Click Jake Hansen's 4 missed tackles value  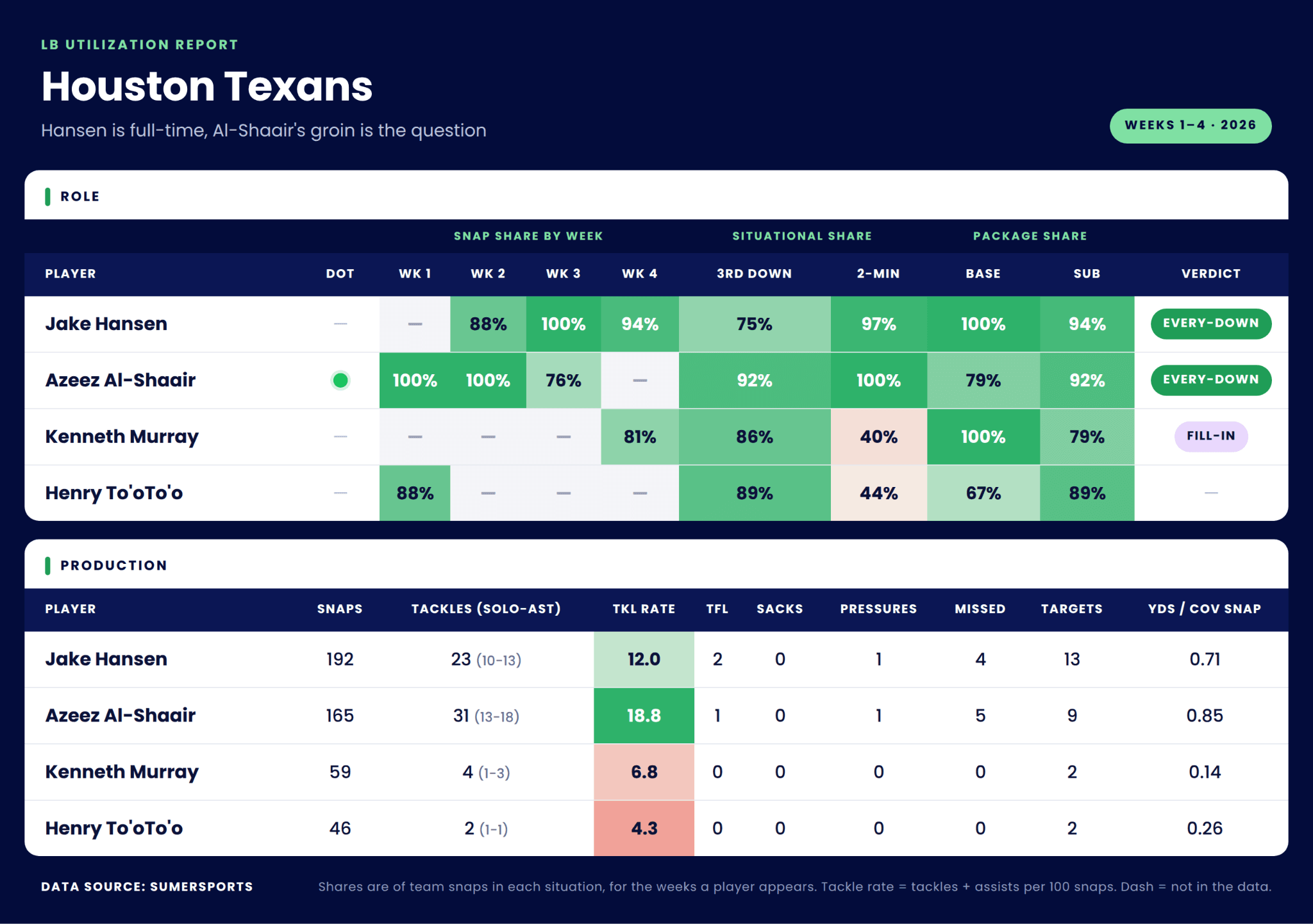coord(980,659)
